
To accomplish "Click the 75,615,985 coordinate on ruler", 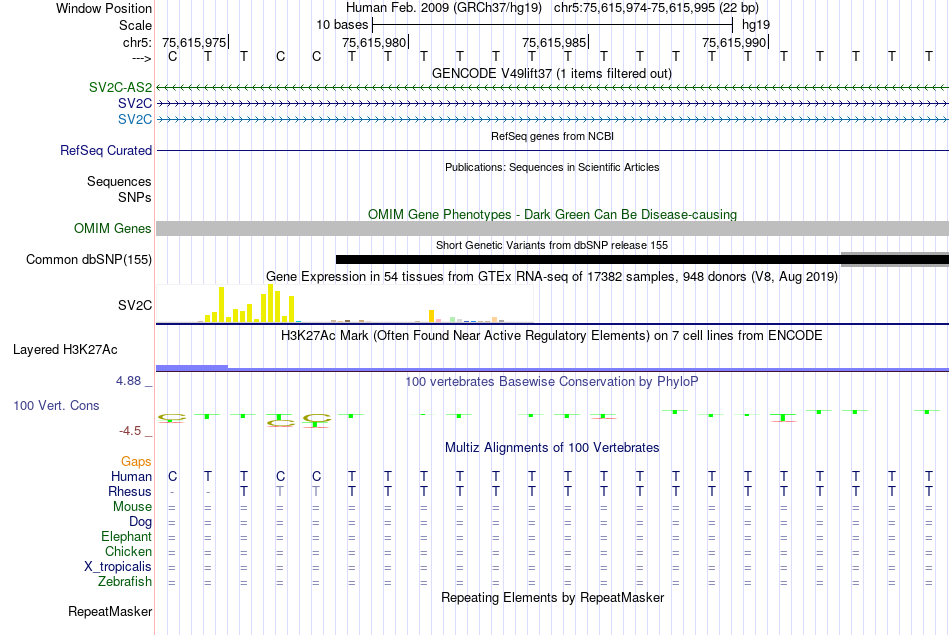I will point(554,42).
